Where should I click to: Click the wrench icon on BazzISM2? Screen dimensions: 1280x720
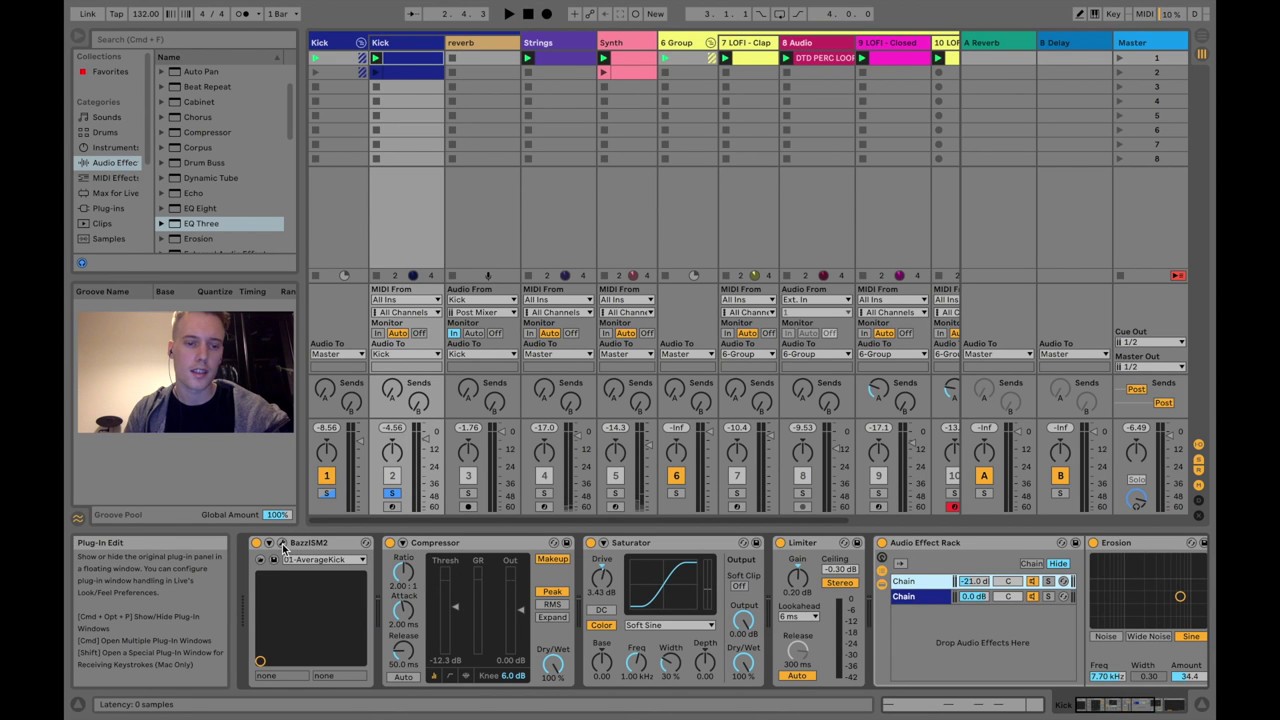coord(281,543)
